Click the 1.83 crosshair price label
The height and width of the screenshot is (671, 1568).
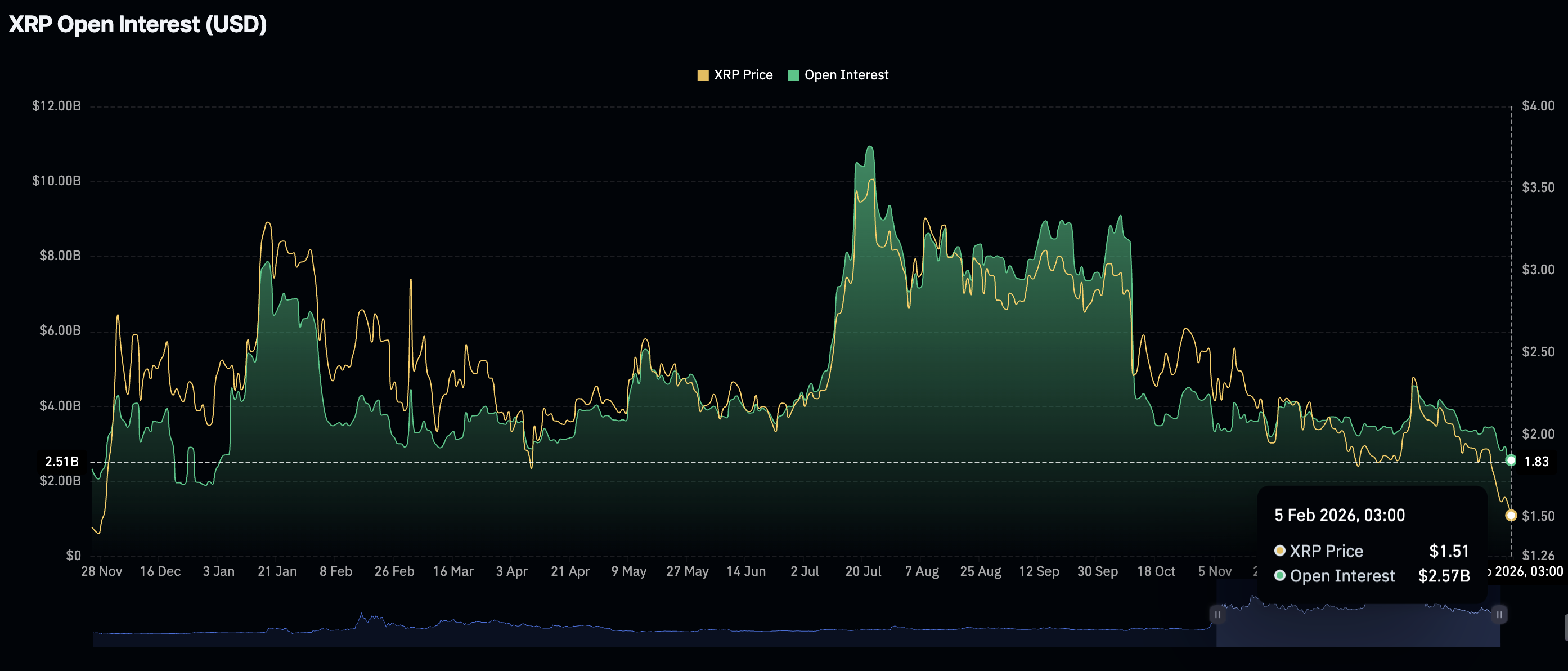coord(1536,462)
